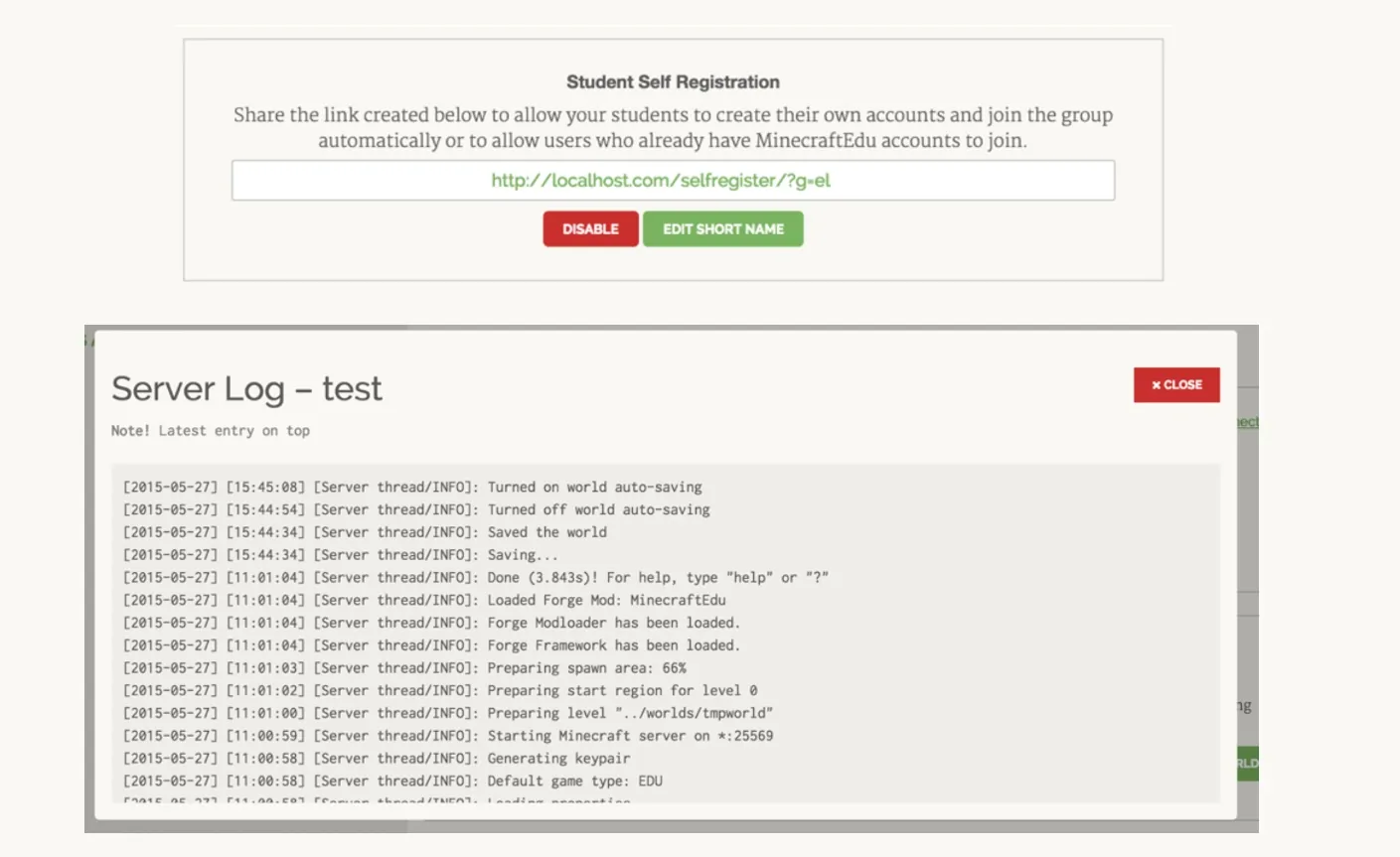Select 'Starting Minecraft server on *:25569' line
This screenshot has width=1400, height=857.
pyautogui.click(x=448, y=736)
